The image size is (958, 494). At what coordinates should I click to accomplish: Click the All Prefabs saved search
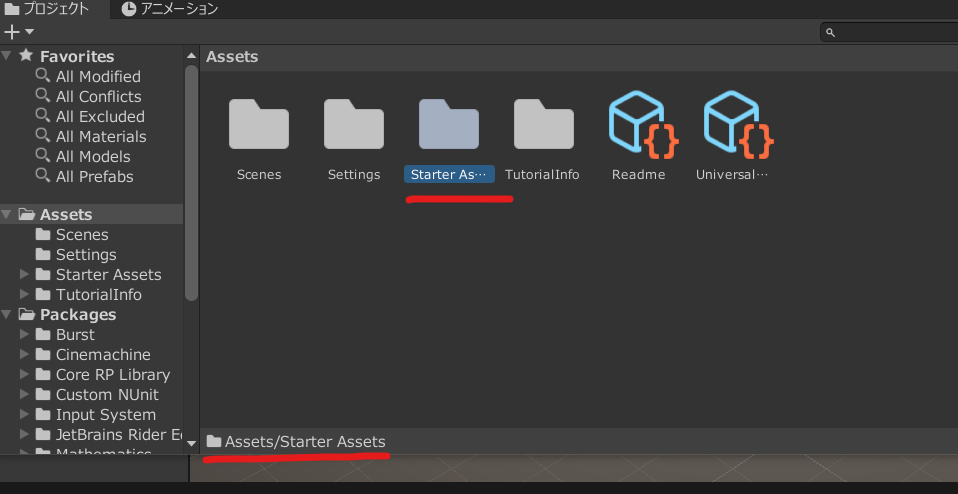94,176
